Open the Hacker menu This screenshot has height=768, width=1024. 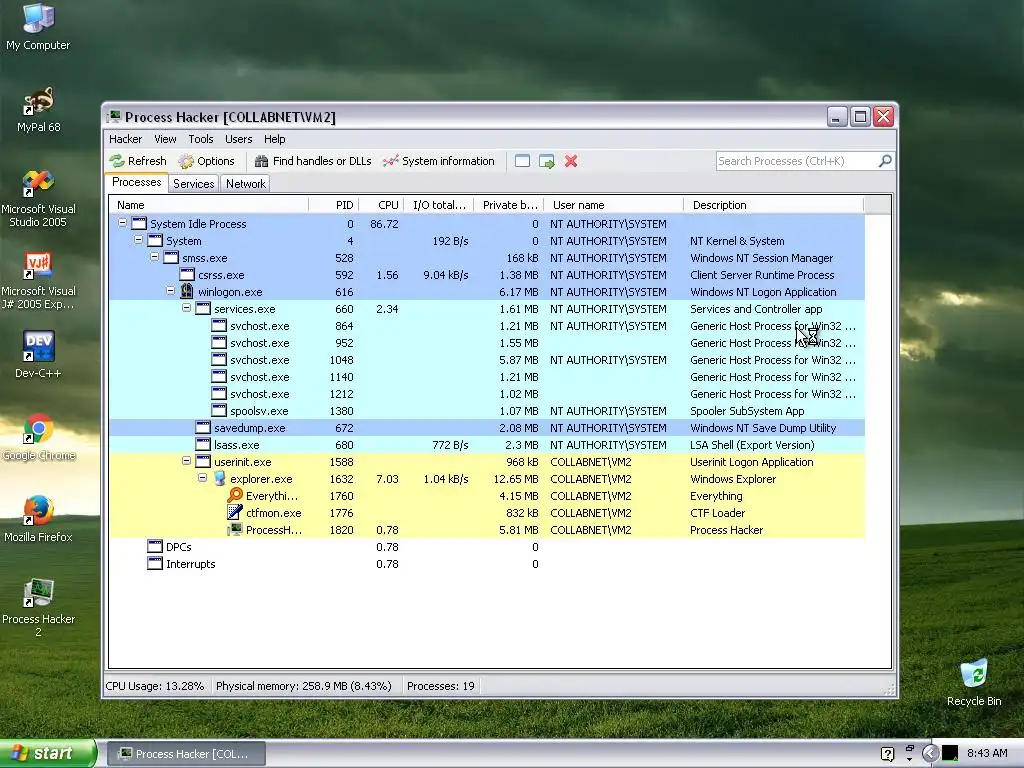(x=125, y=139)
